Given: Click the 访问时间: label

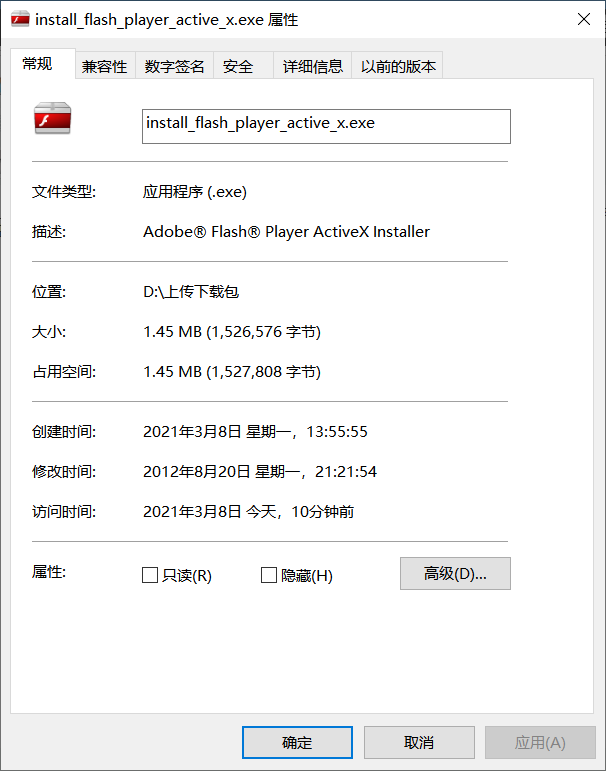Looking at the screenshot, I should tap(64, 512).
